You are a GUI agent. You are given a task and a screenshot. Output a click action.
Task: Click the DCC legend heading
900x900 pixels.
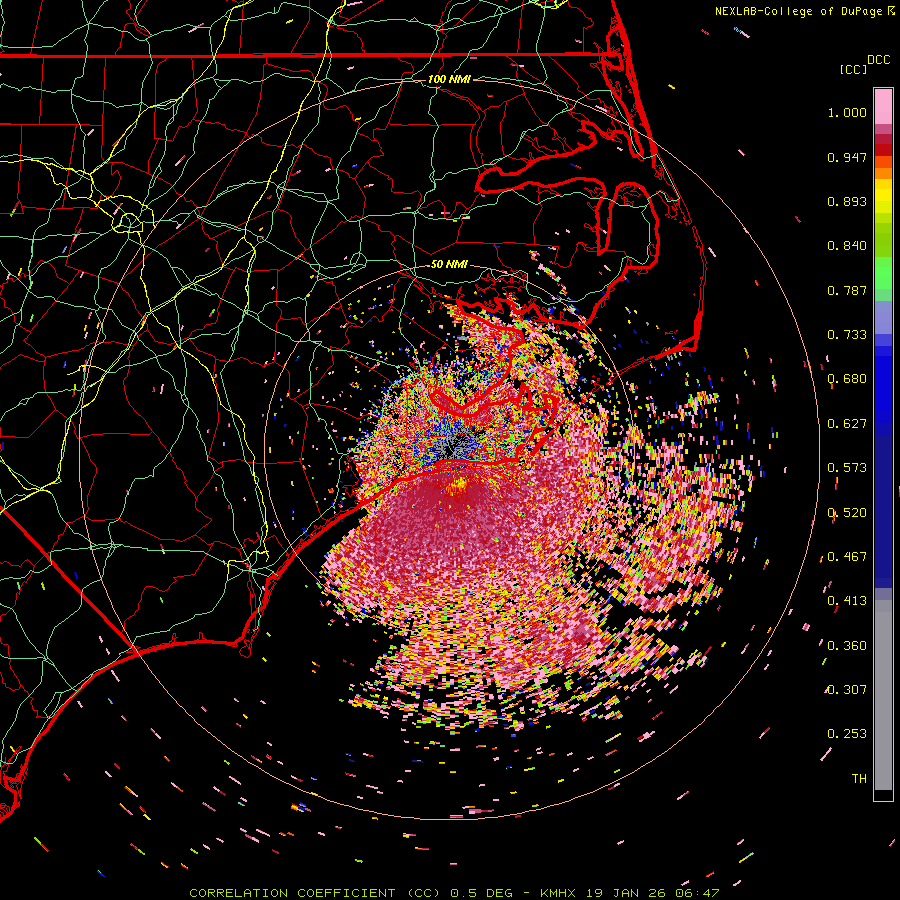(878, 60)
